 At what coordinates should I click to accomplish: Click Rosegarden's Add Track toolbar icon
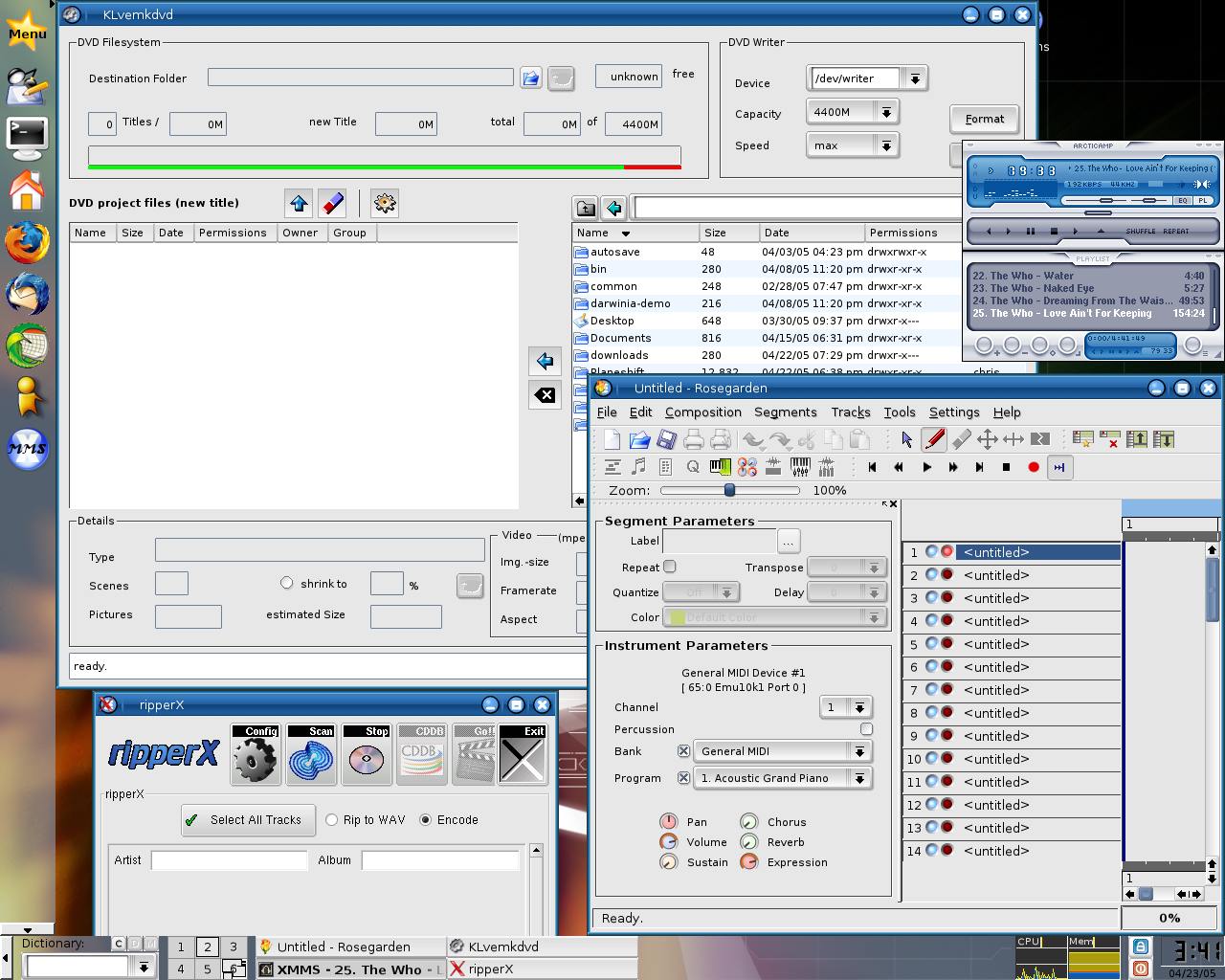coord(1083,439)
